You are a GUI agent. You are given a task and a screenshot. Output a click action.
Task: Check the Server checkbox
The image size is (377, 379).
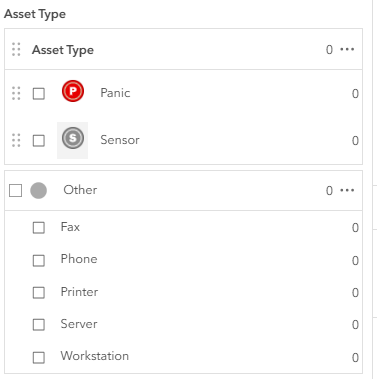39,324
